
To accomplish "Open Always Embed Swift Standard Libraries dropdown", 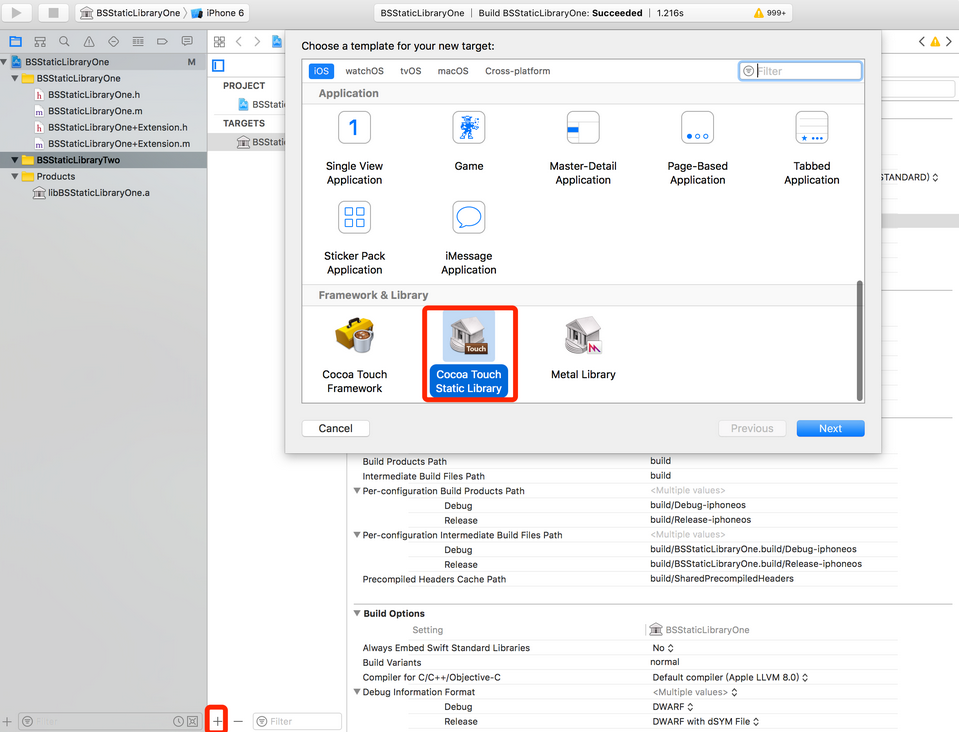I will [x=663, y=648].
